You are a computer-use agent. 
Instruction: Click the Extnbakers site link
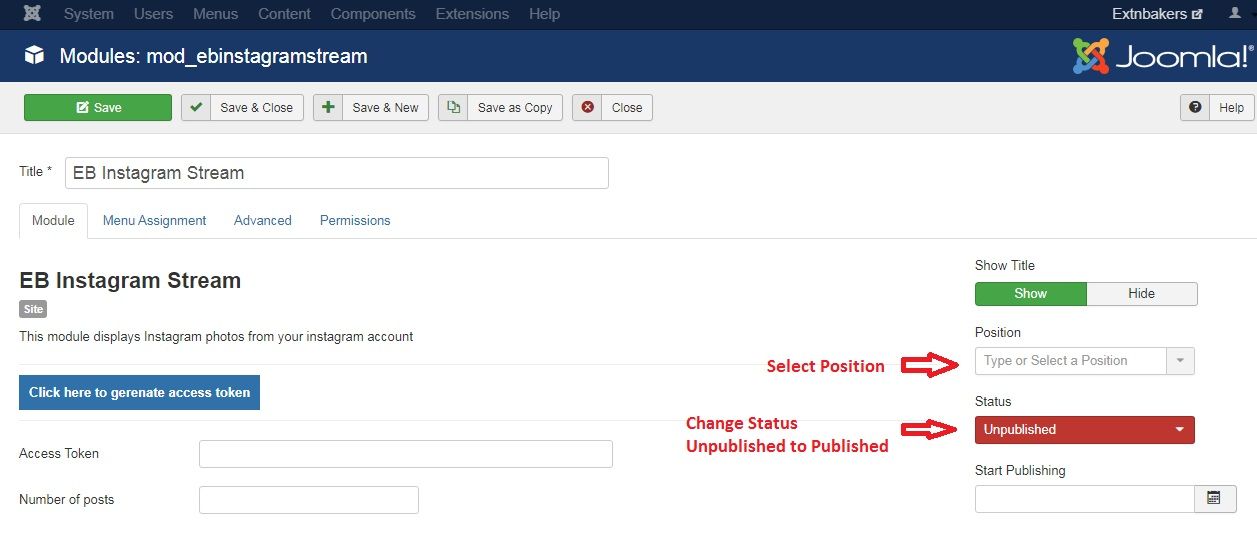(x=1157, y=14)
